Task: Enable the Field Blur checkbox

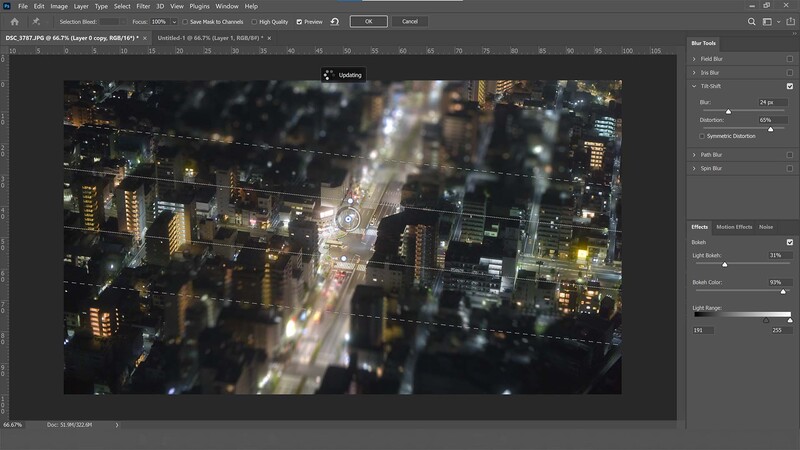Action: (x=790, y=59)
